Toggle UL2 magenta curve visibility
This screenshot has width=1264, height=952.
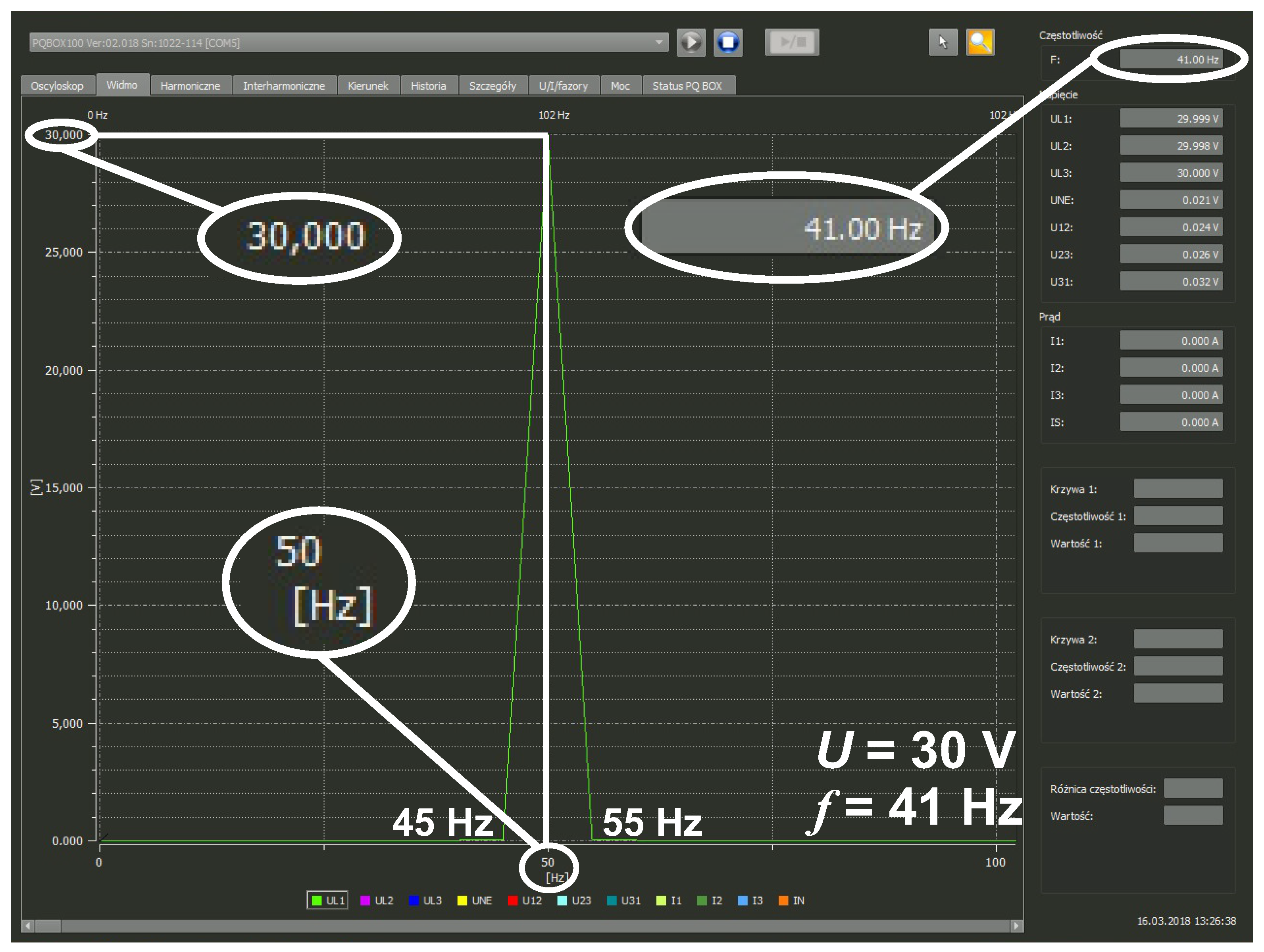pyautogui.click(x=377, y=900)
